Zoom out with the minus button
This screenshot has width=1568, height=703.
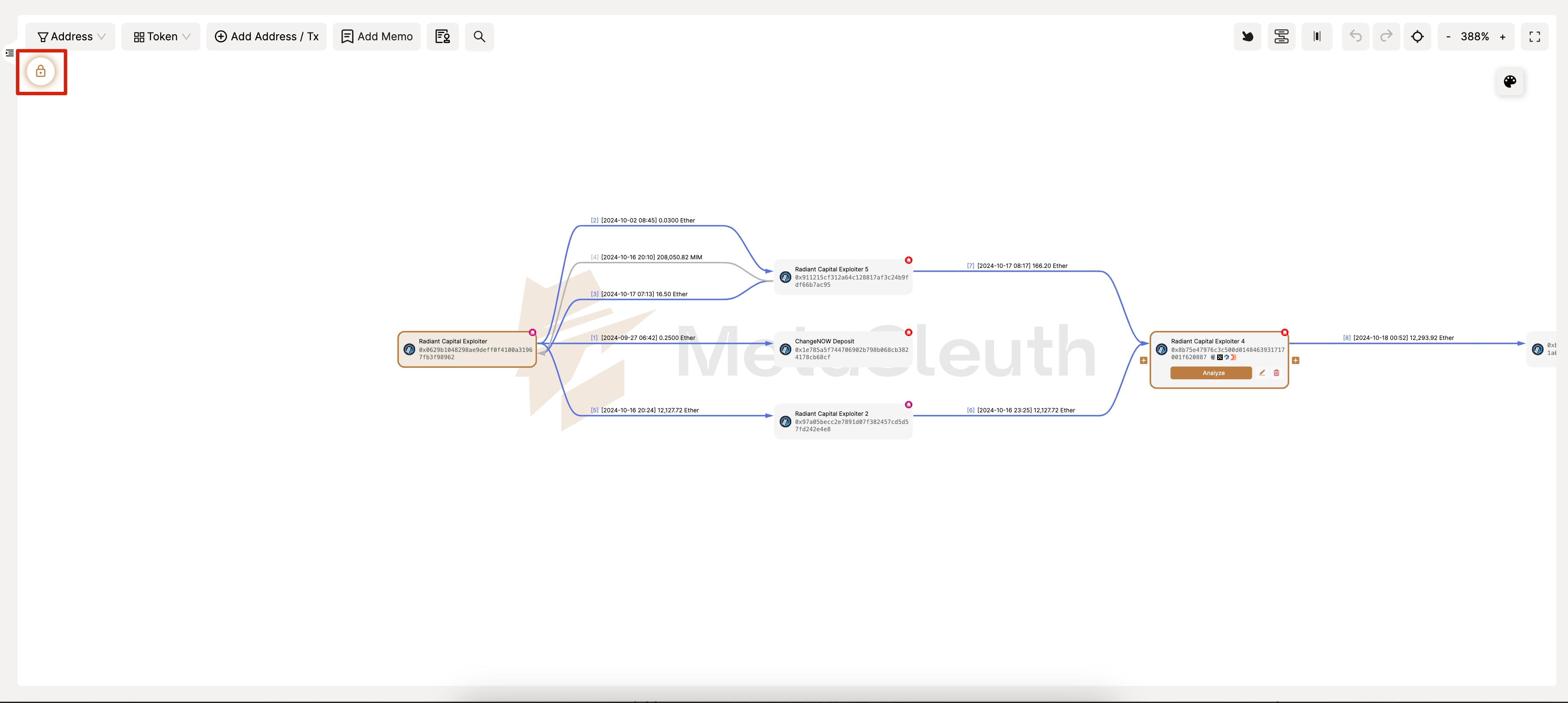[1448, 37]
